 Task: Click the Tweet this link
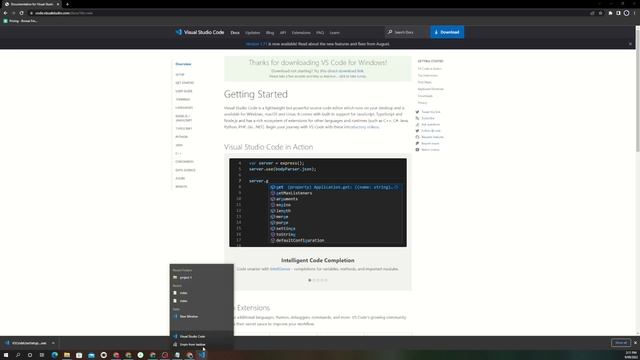coord(431,112)
